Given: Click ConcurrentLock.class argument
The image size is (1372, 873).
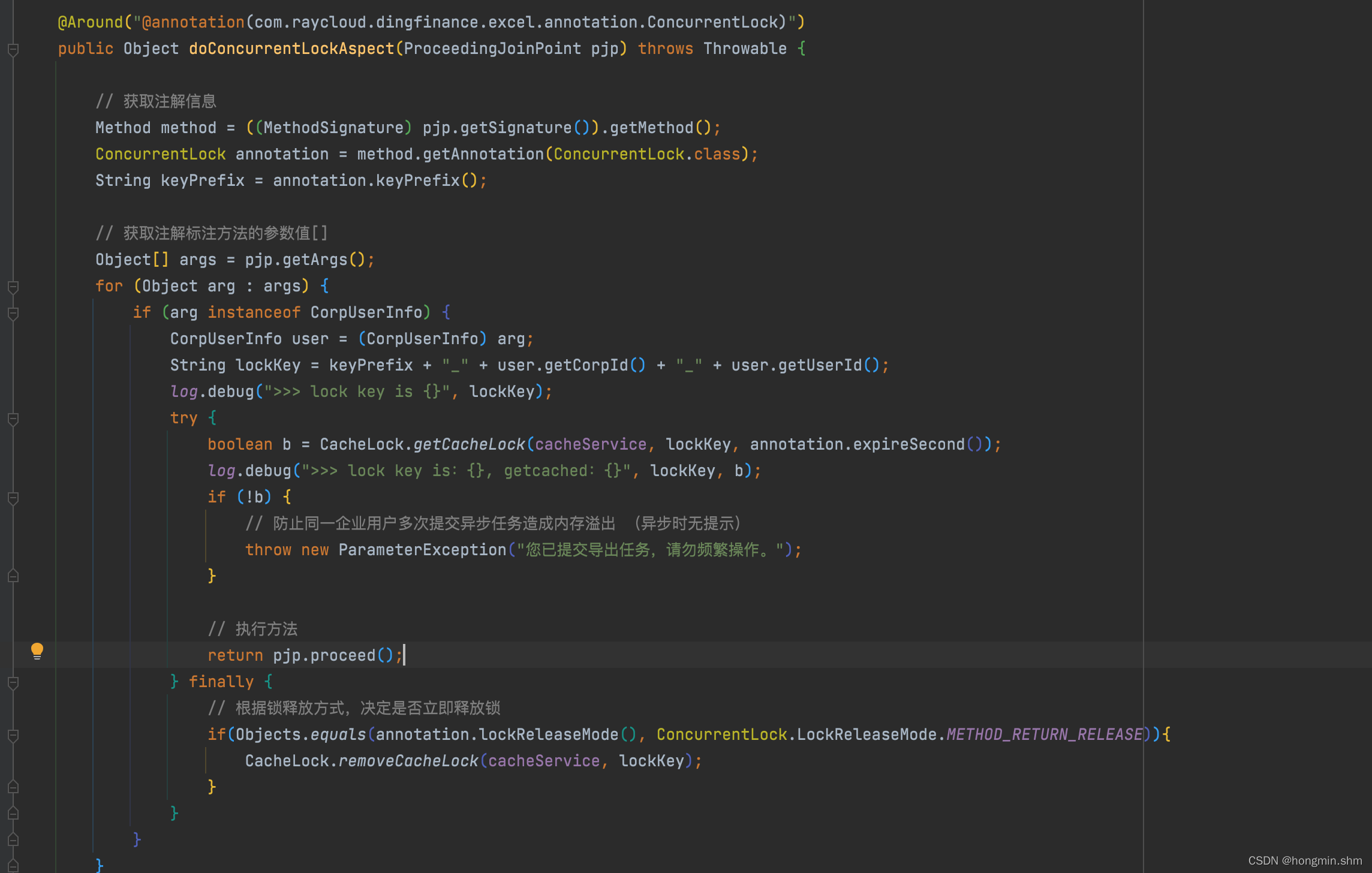Looking at the screenshot, I should click(x=647, y=154).
